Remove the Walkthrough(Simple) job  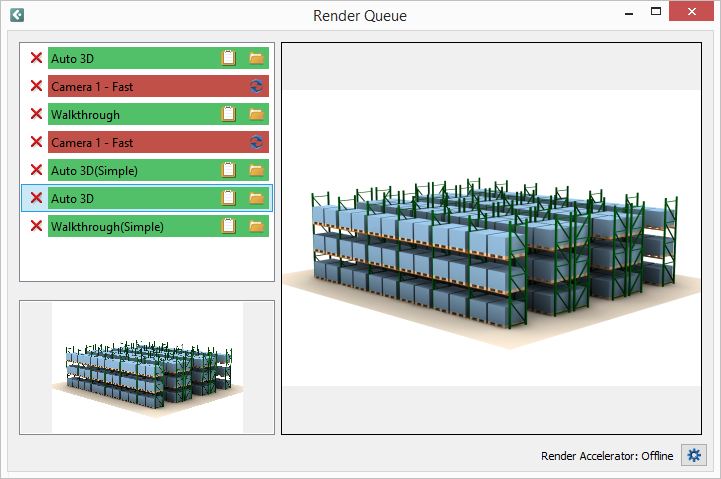tap(36, 226)
